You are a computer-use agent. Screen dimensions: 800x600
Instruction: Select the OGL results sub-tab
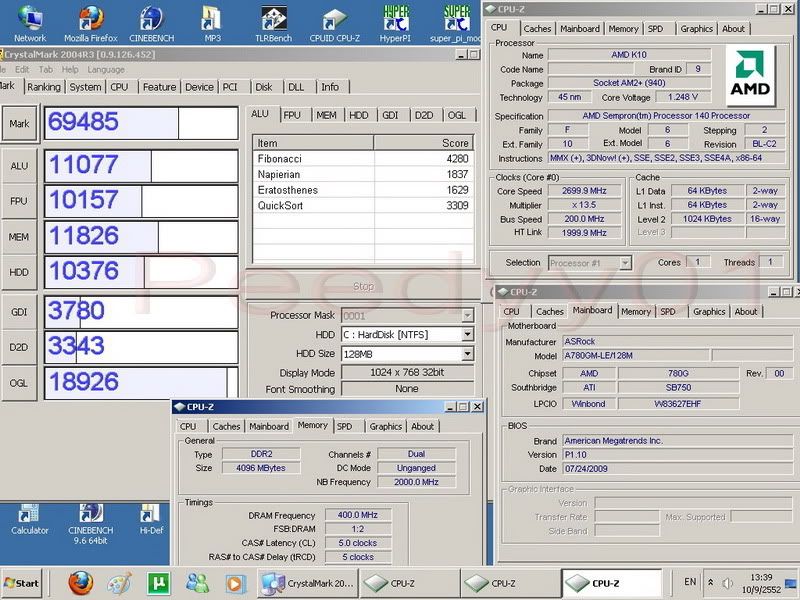(457, 115)
